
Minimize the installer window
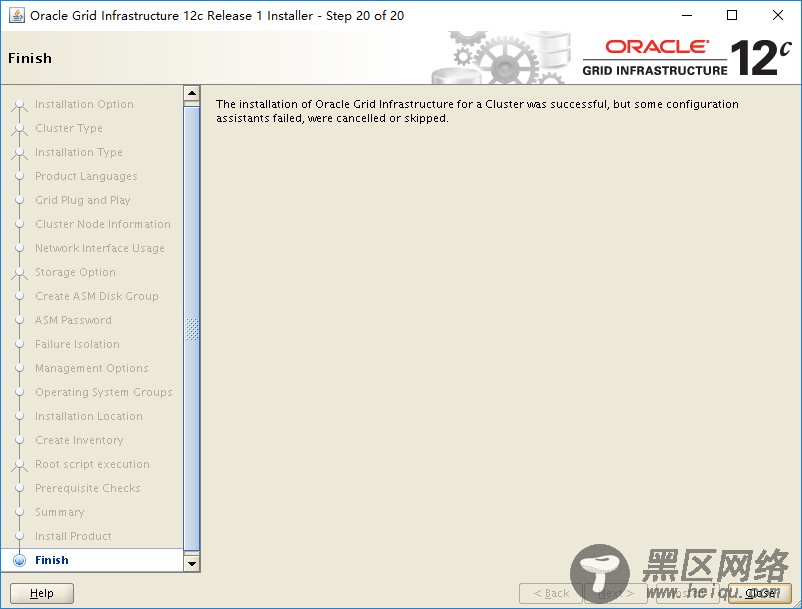click(x=687, y=15)
